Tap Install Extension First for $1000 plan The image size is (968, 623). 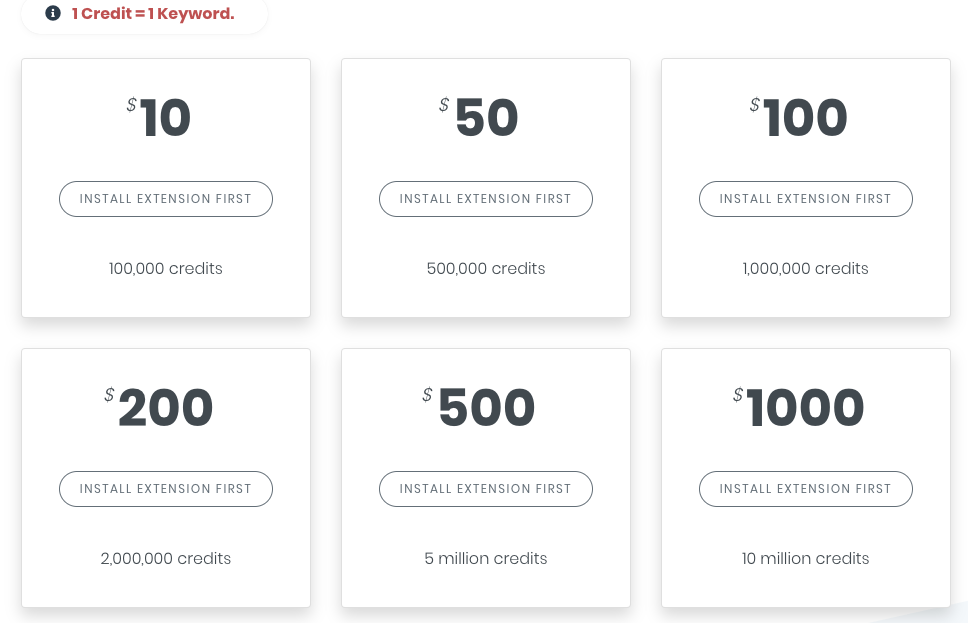point(805,489)
